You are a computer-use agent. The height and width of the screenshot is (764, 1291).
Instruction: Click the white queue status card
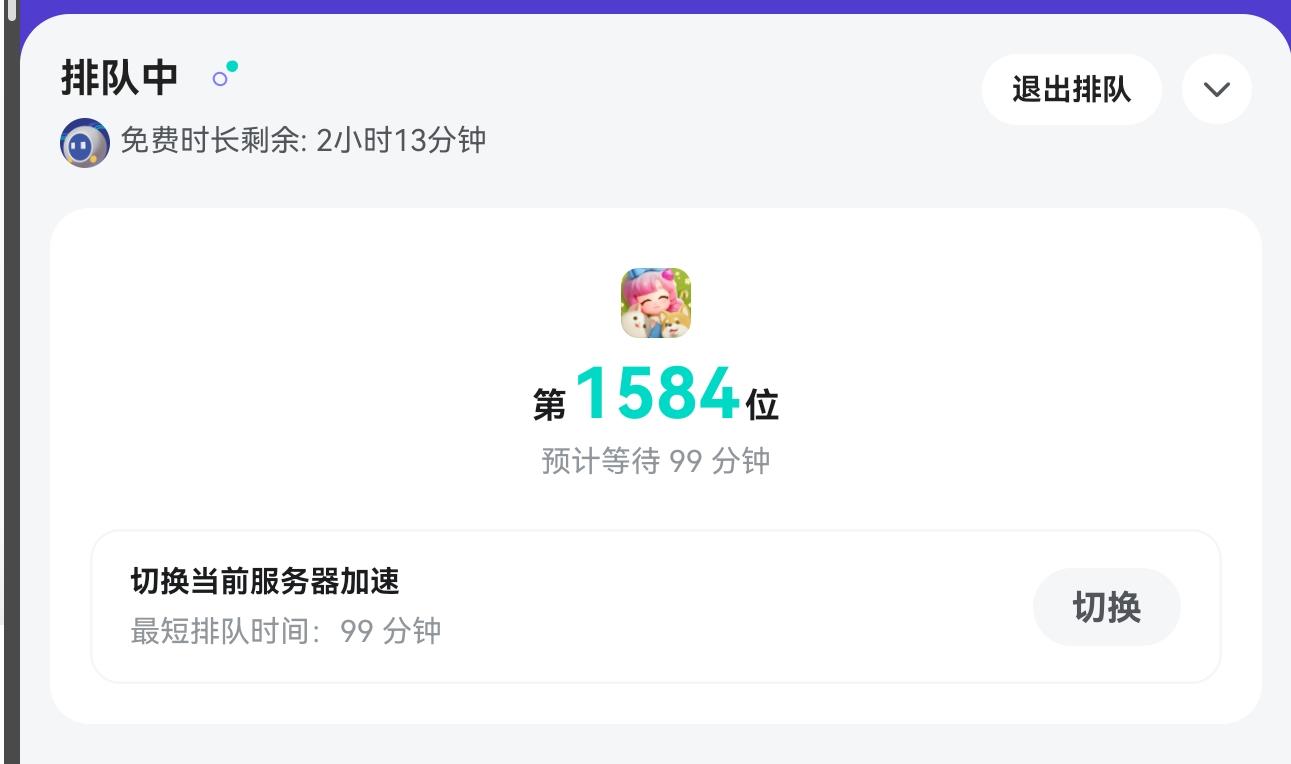pos(656,466)
